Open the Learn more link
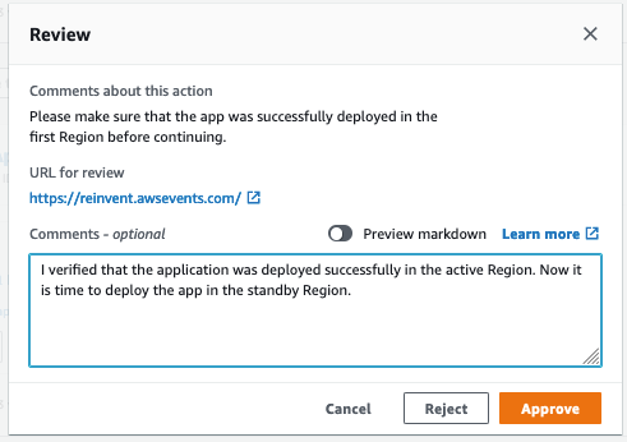 540,234
